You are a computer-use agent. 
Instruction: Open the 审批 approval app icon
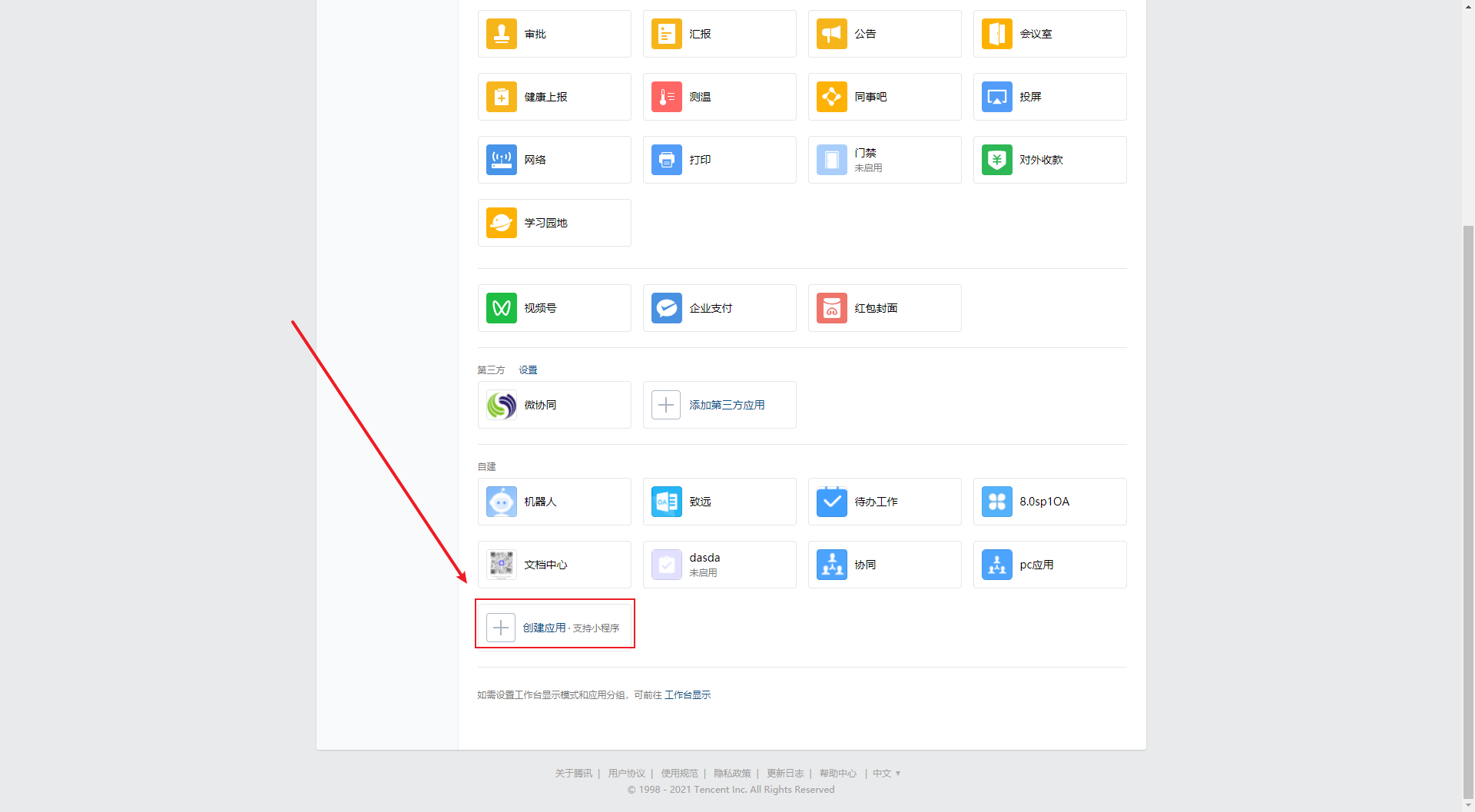tap(502, 34)
